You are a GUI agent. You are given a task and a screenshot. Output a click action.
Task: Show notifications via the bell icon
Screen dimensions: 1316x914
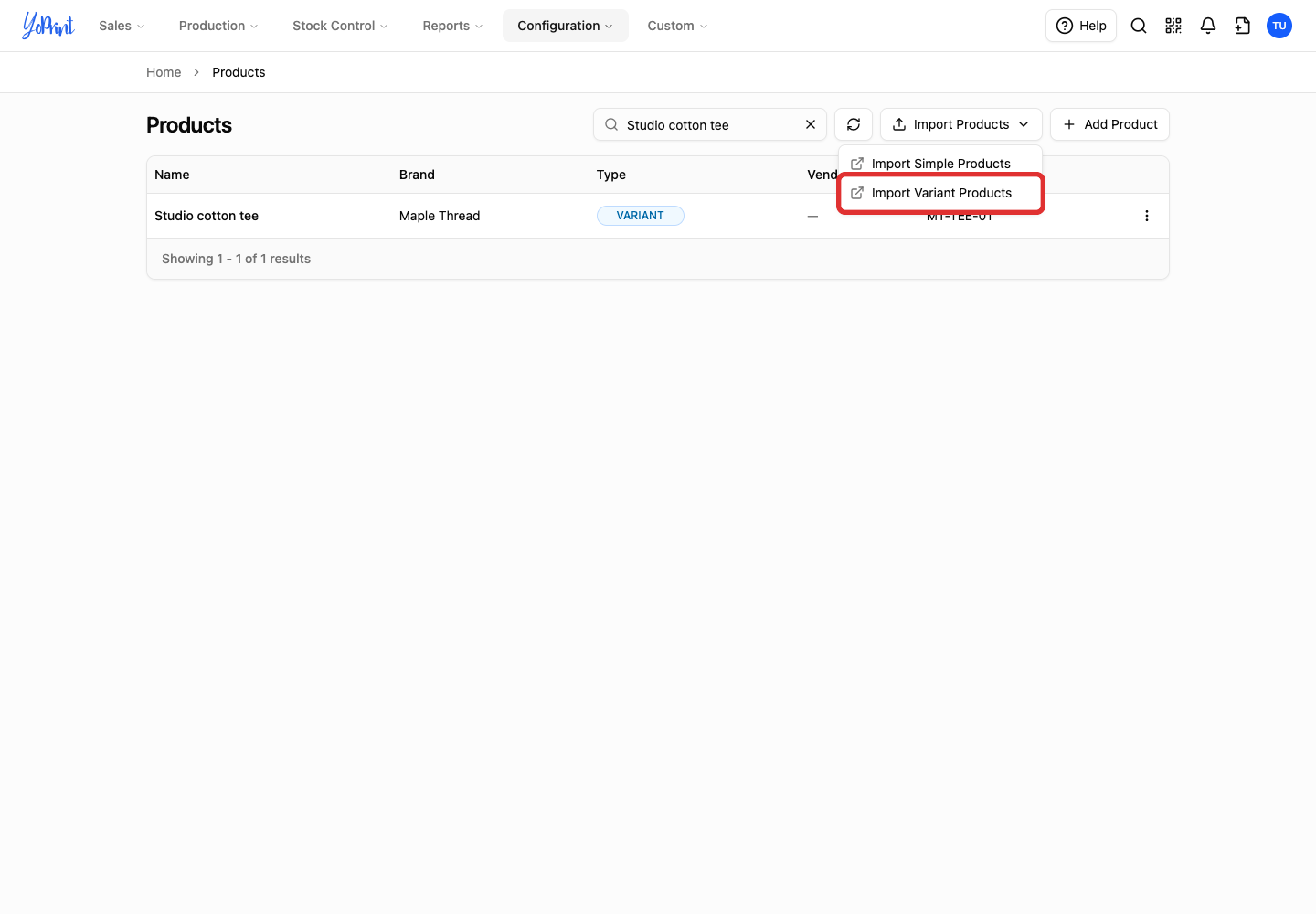pyautogui.click(x=1208, y=26)
